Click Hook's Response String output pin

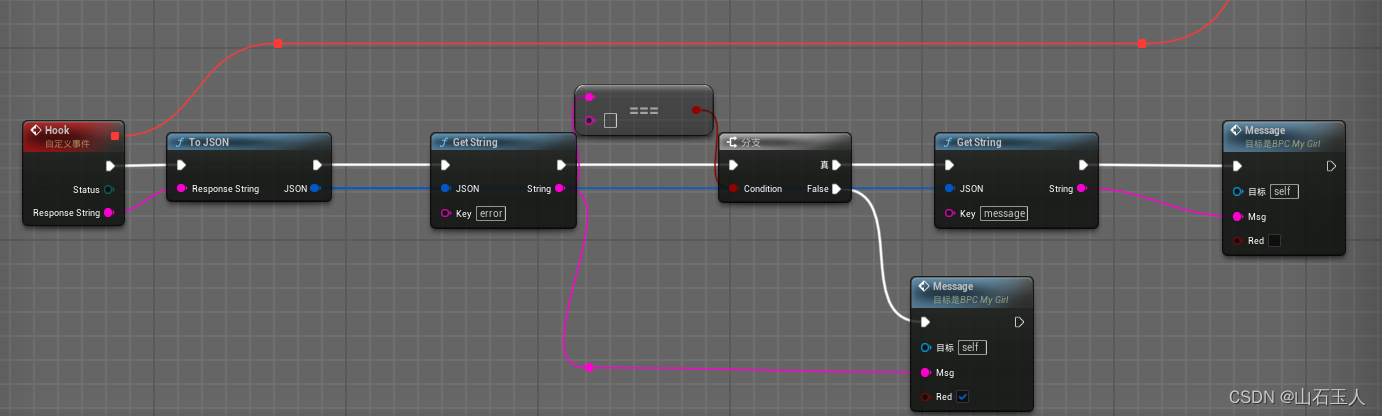click(109, 213)
